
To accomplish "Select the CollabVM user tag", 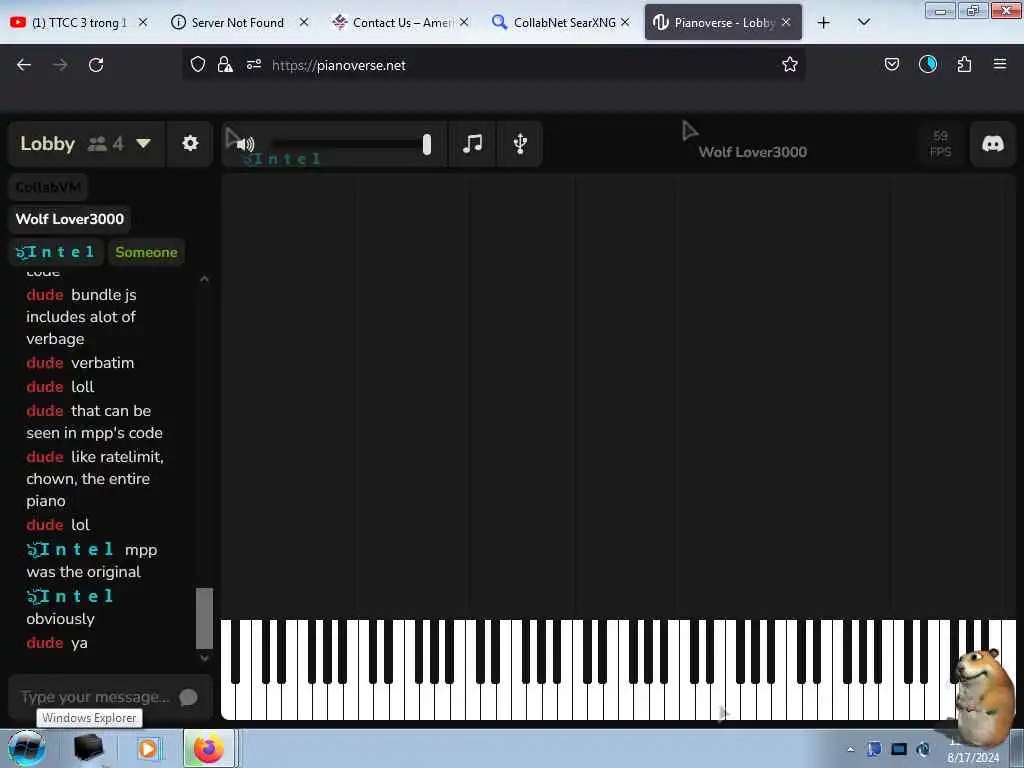I will click(x=48, y=187).
